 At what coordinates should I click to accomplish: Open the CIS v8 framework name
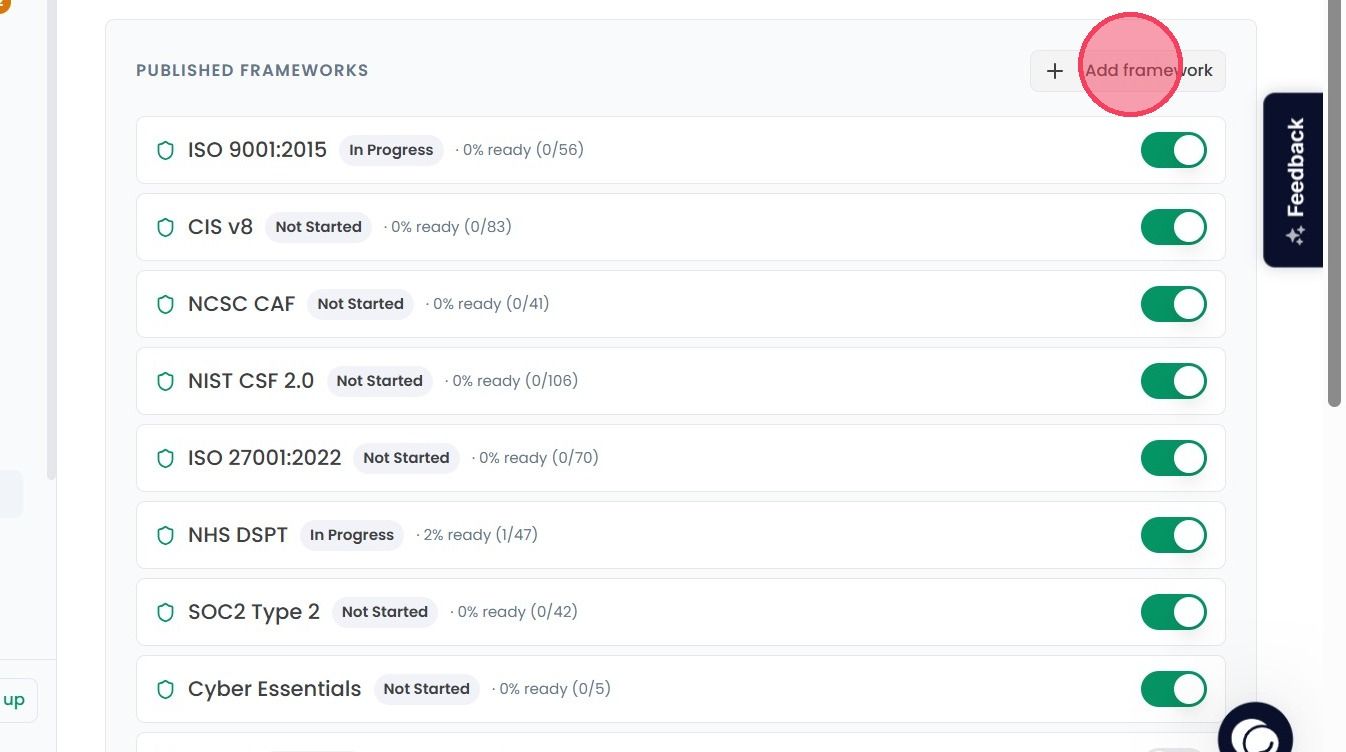click(x=220, y=227)
